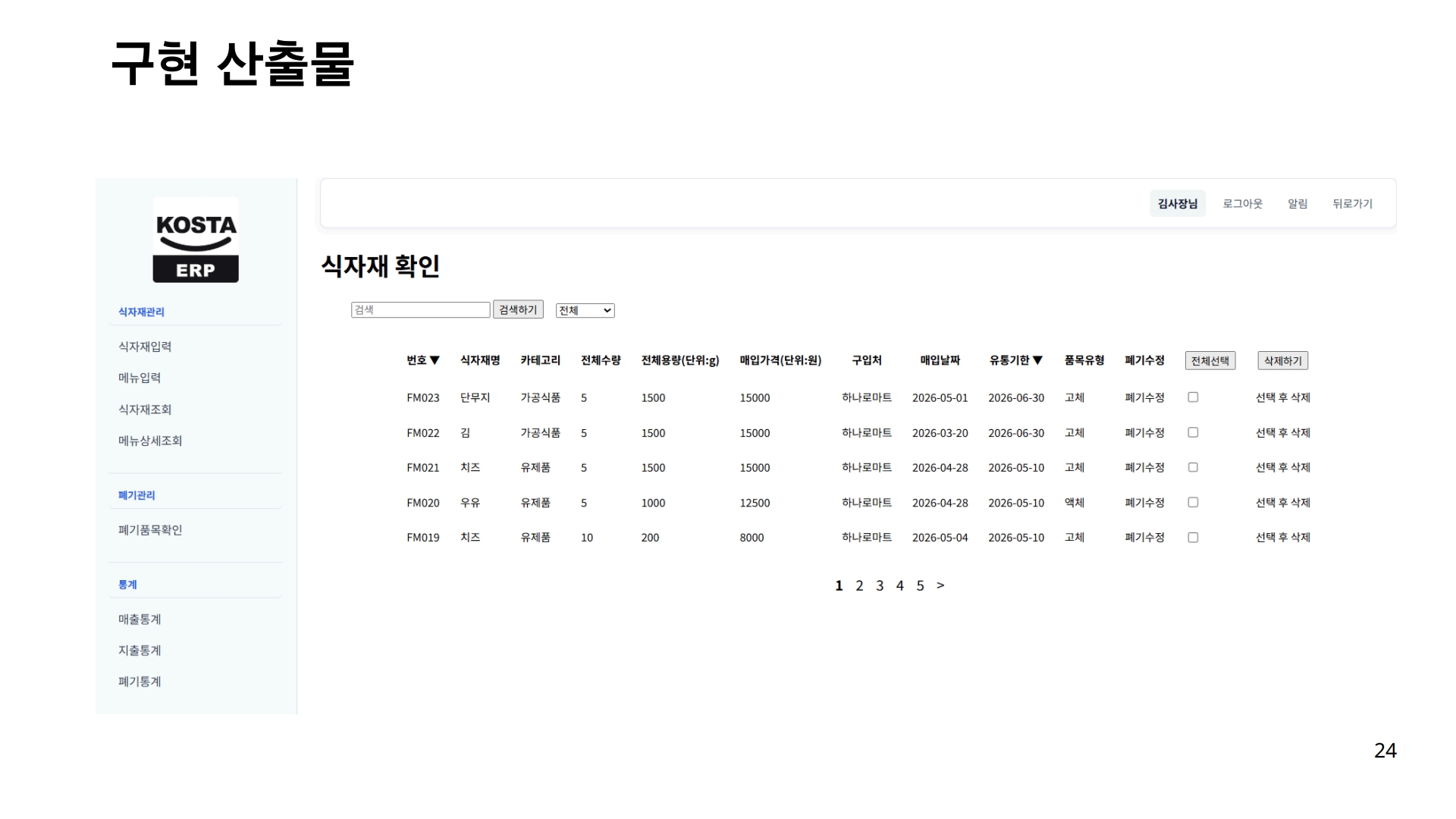
Task: Click the 액체 item type cell
Action: [1075, 502]
